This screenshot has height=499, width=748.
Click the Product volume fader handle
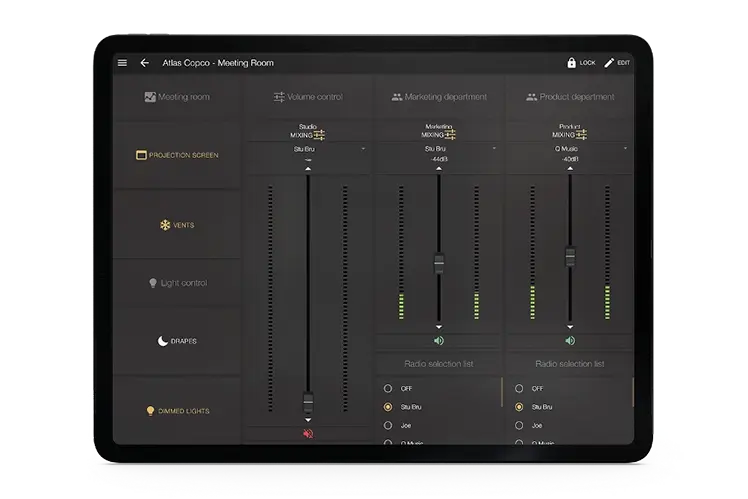[570, 256]
